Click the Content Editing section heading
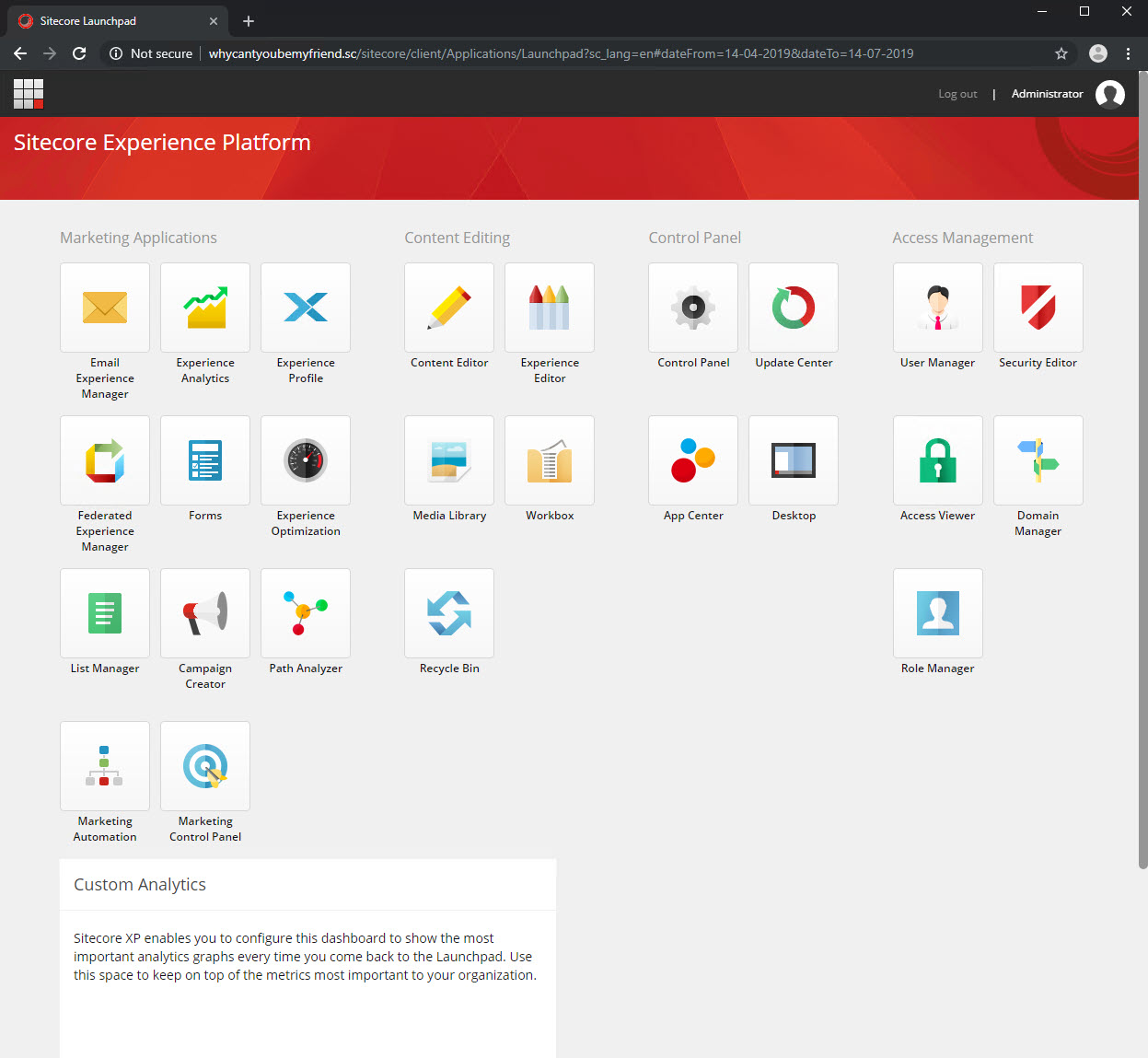1148x1058 pixels. click(457, 238)
